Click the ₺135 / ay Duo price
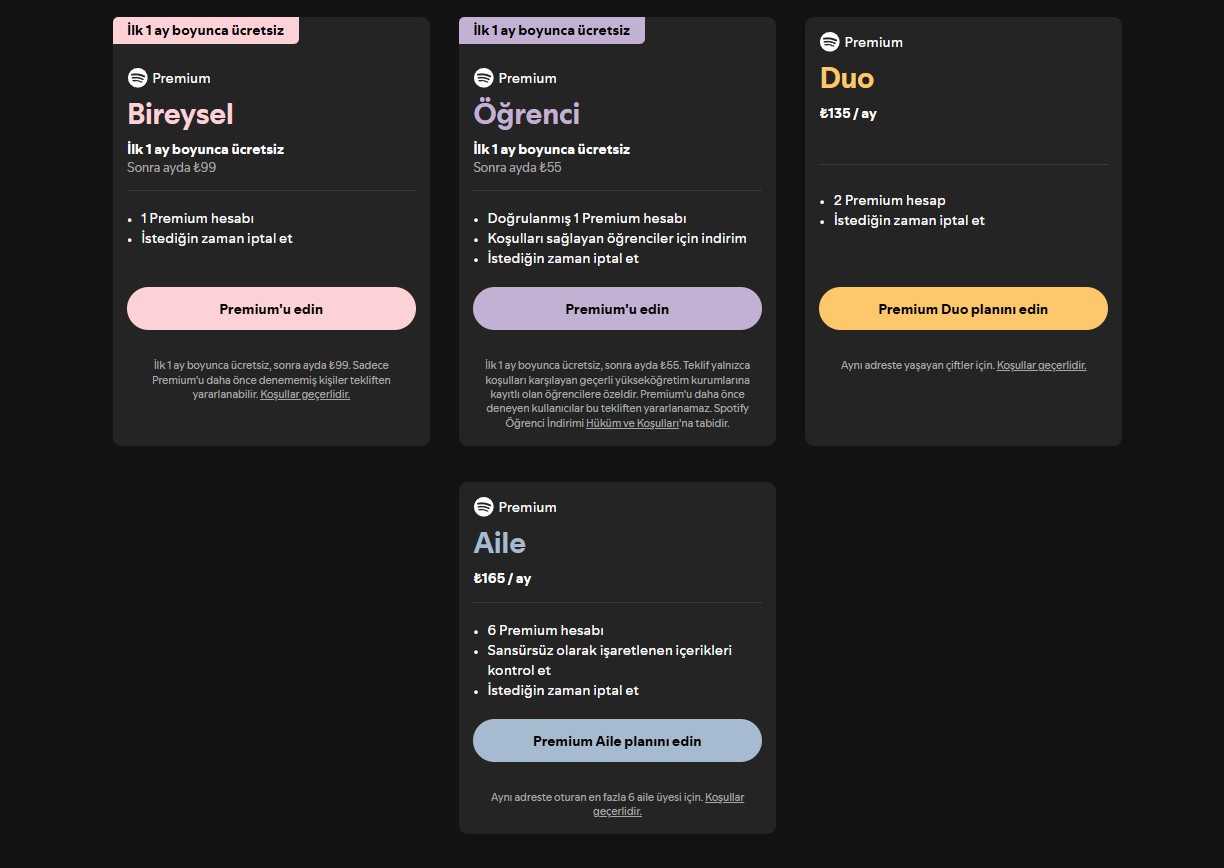1224x868 pixels. click(x=847, y=114)
